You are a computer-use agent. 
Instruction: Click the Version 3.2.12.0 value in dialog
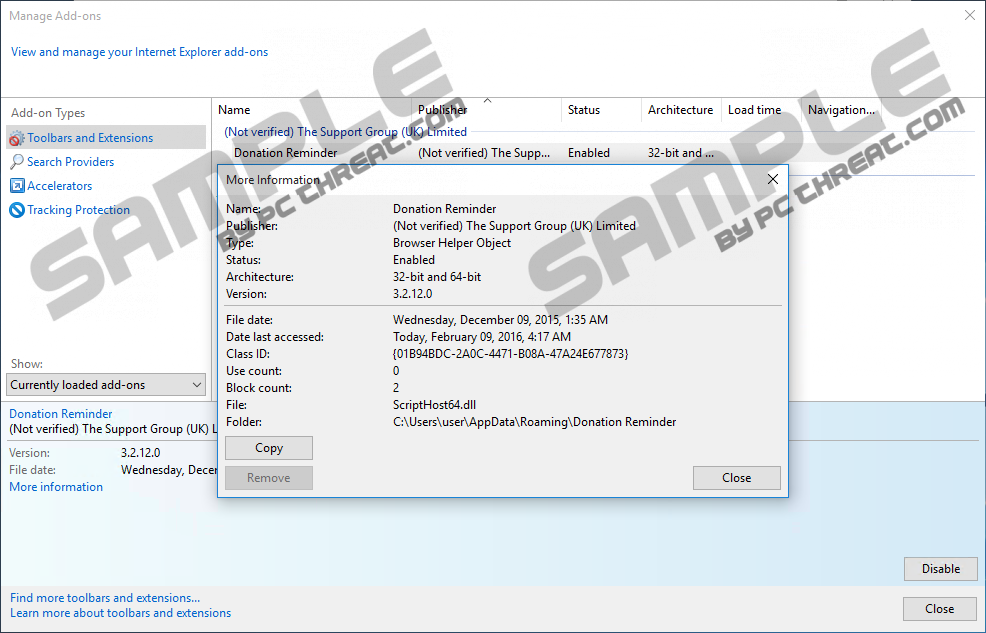[413, 294]
